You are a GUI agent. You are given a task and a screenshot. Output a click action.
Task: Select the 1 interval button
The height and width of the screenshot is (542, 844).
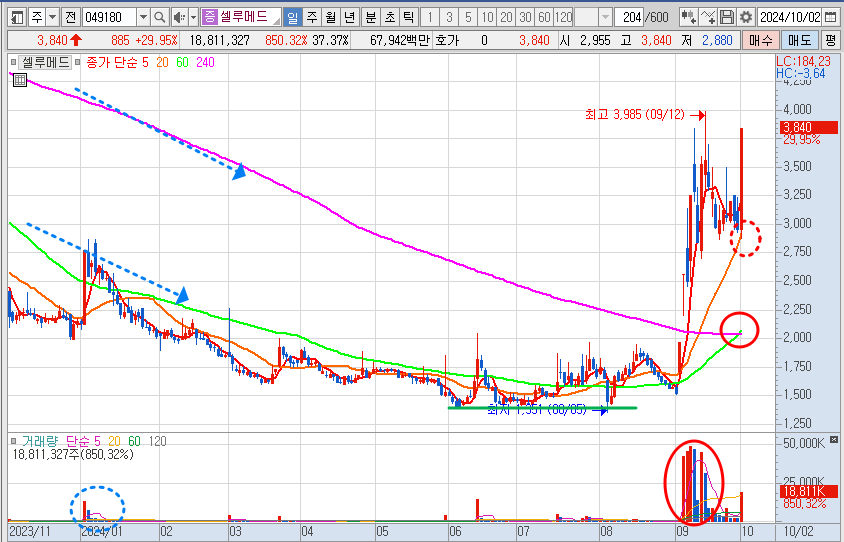[430, 18]
